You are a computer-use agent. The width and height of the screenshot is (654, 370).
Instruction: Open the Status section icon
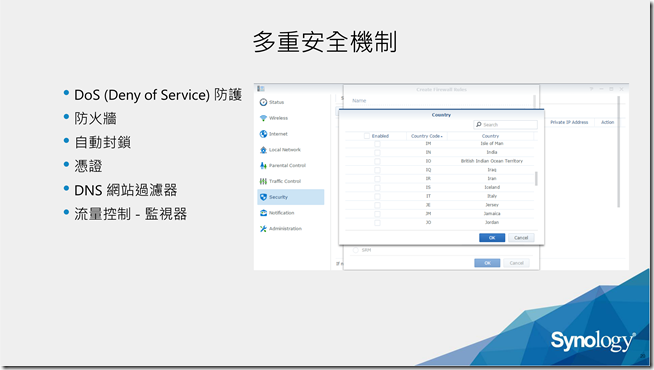pyautogui.click(x=263, y=102)
